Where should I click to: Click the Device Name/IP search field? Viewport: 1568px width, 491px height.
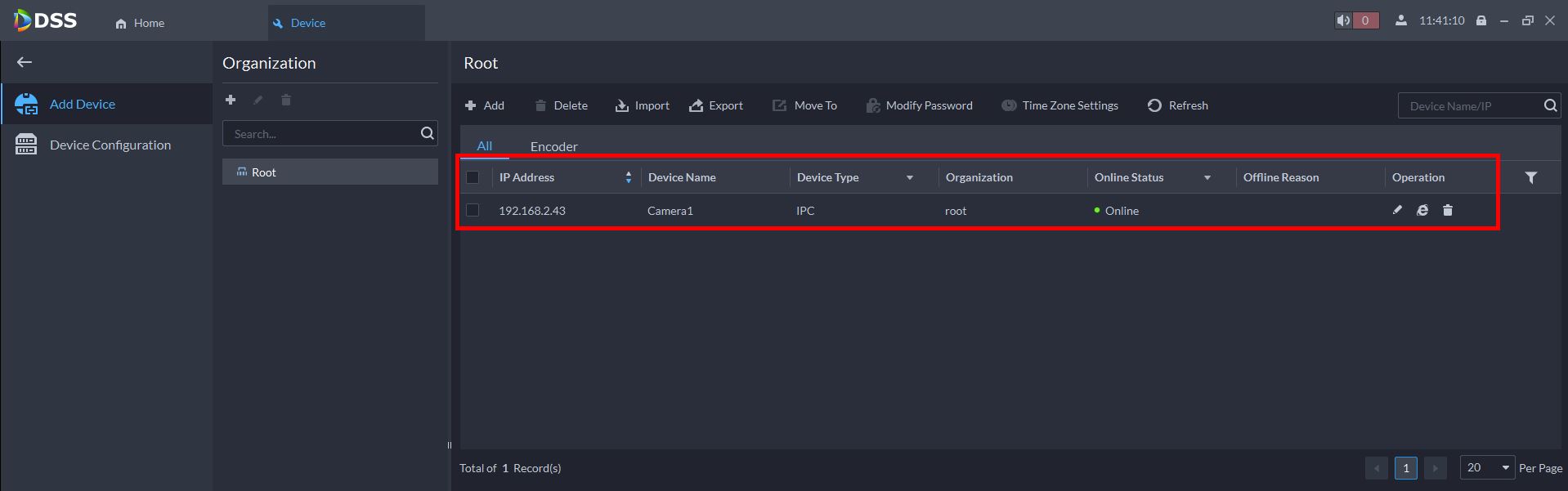coord(1468,105)
